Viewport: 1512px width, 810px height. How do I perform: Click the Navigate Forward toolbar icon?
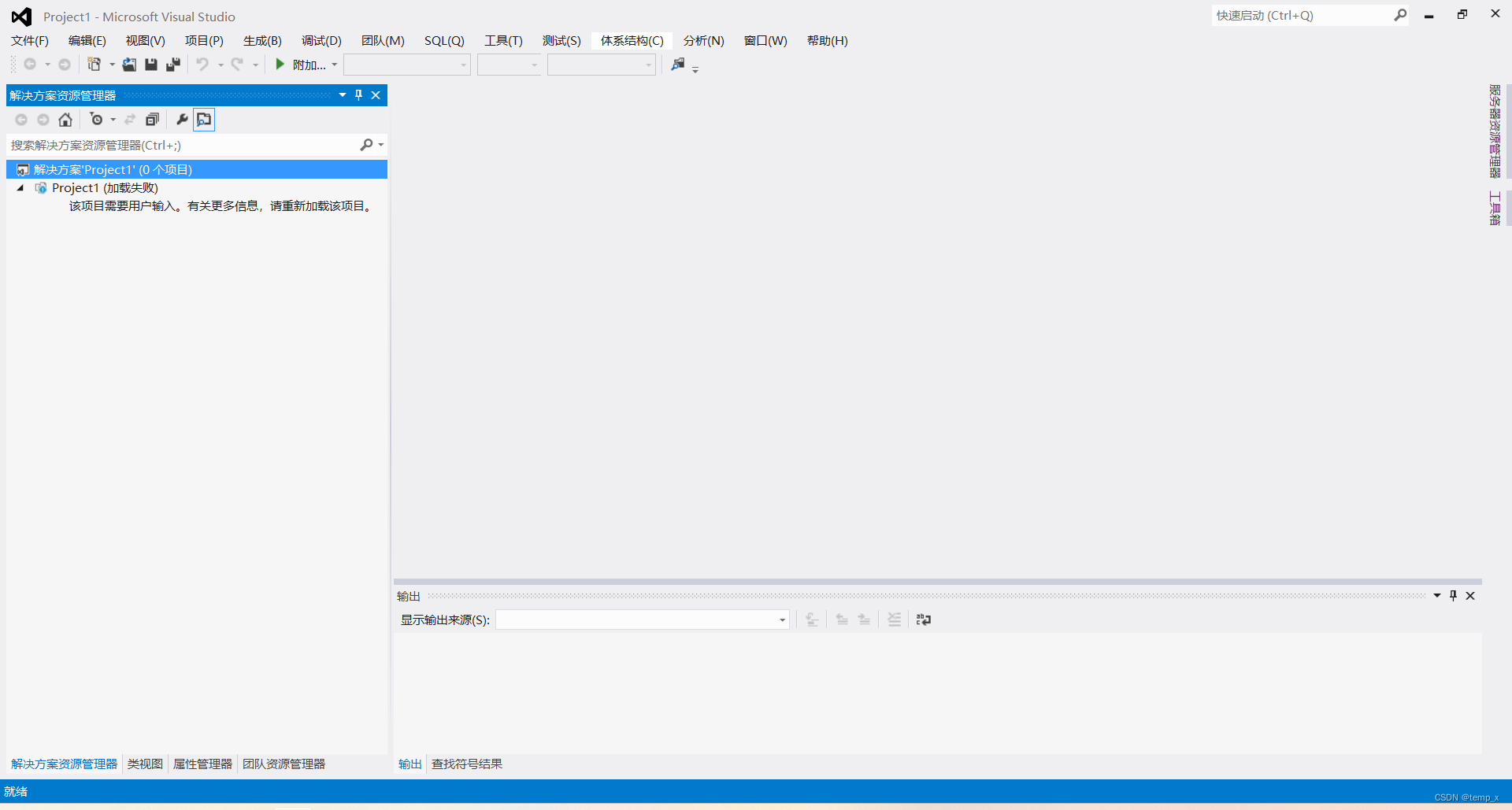[65, 65]
